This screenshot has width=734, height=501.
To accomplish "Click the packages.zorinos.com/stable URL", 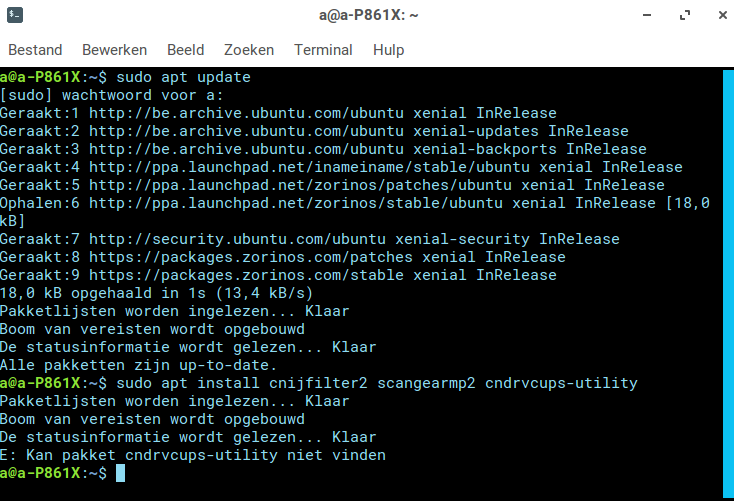I will [247, 275].
